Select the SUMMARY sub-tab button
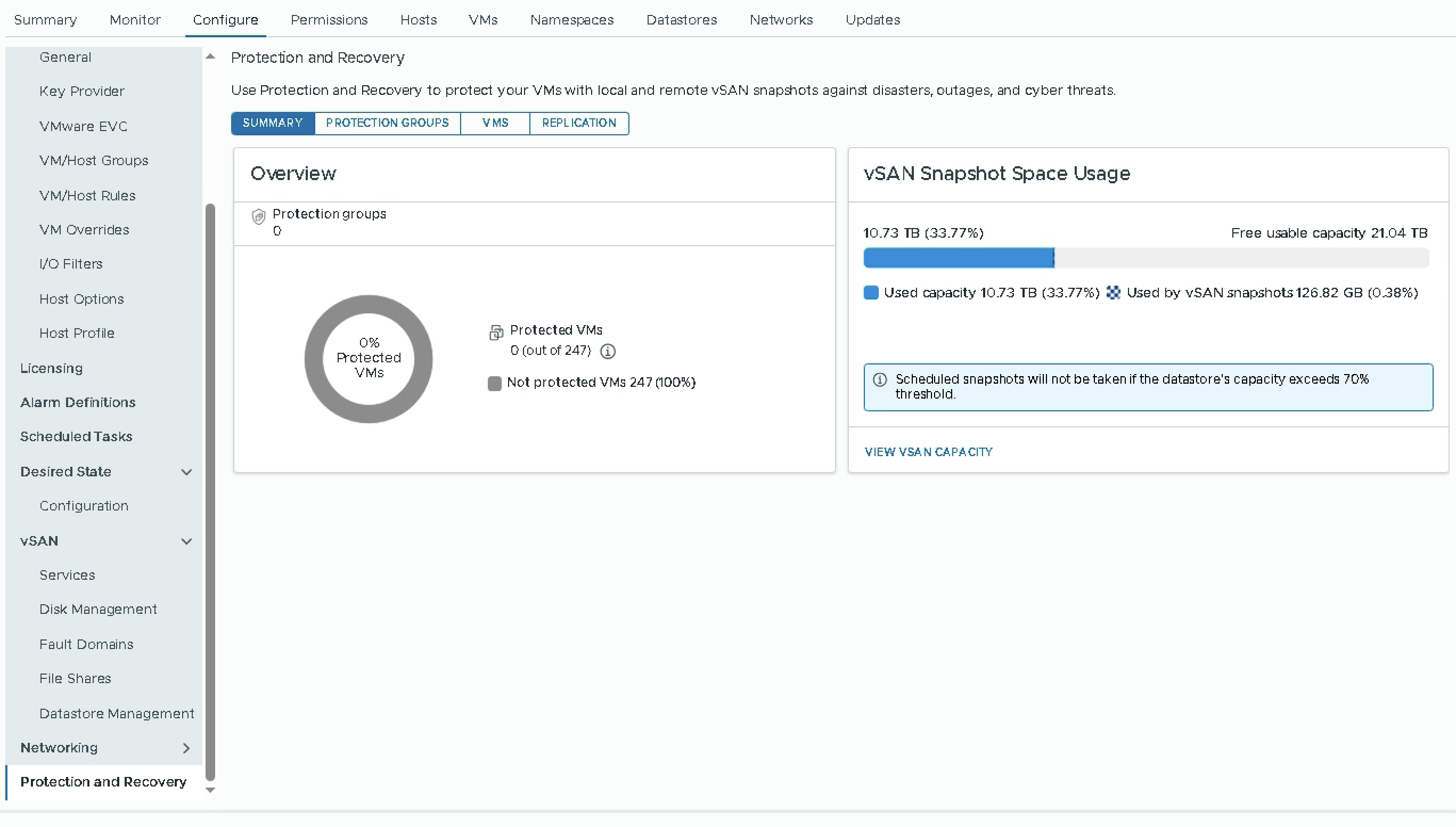Viewport: 1456px width, 827px height. [273, 123]
